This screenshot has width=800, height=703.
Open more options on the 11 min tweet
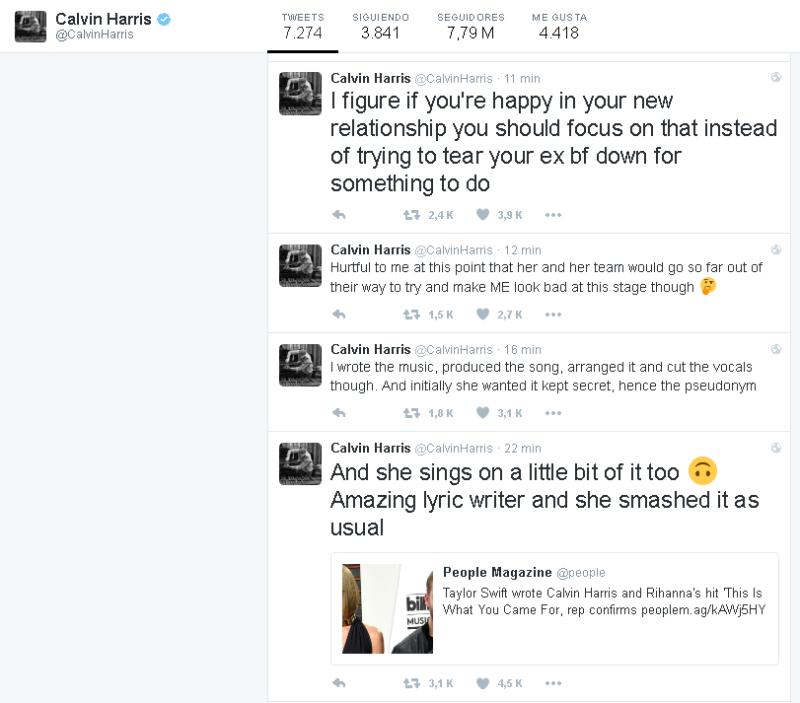tap(553, 215)
